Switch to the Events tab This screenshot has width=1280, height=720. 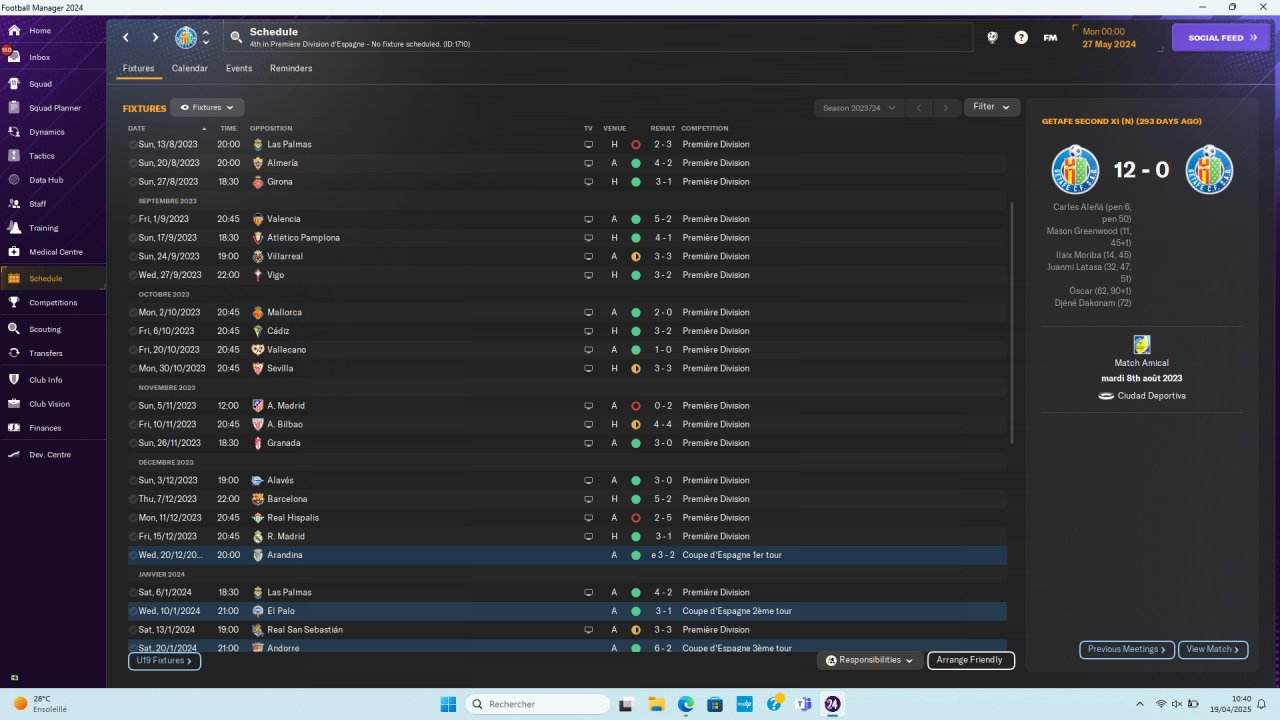coord(239,69)
